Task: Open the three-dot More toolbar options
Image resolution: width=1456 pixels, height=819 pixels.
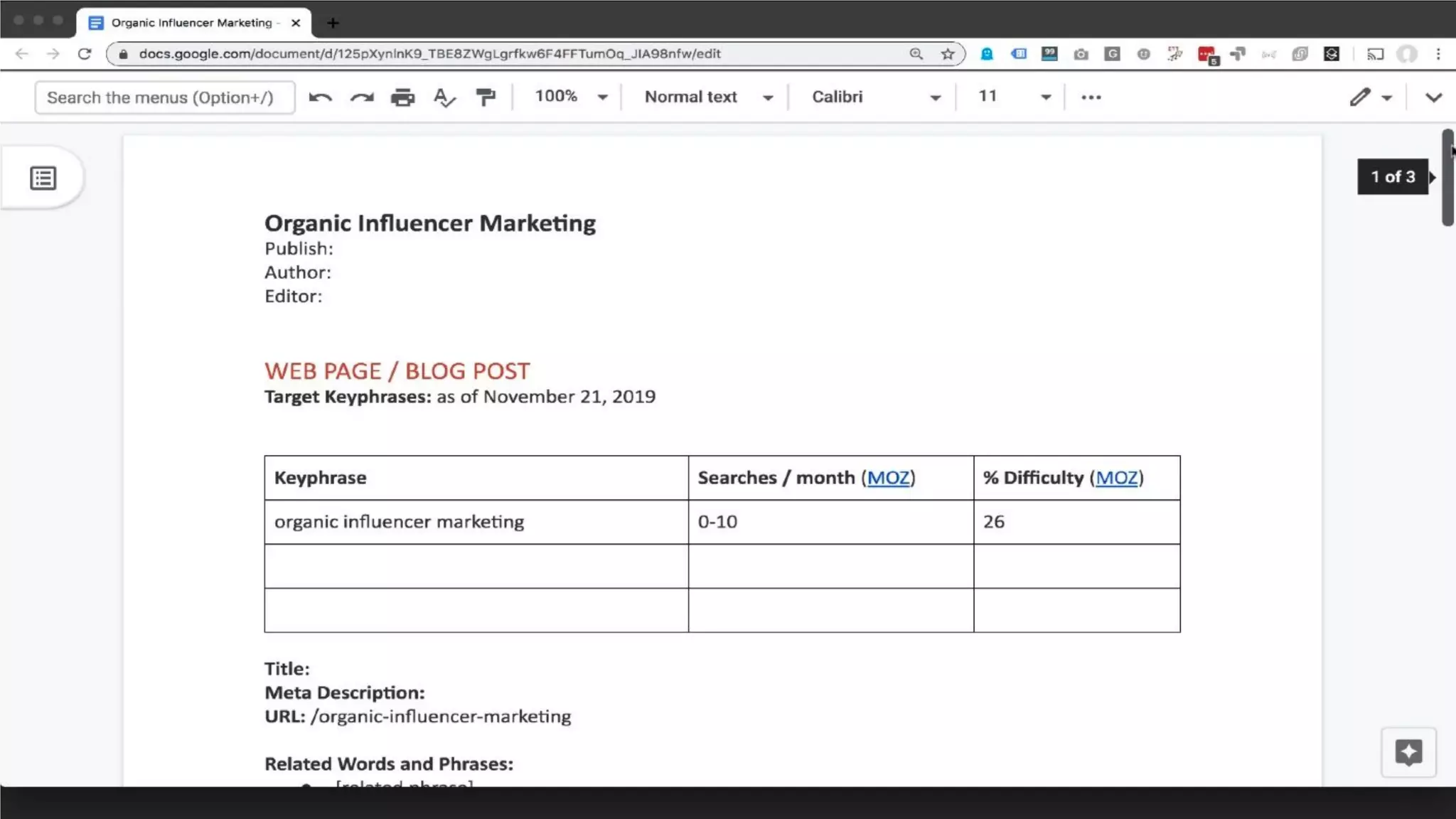Action: click(1091, 97)
